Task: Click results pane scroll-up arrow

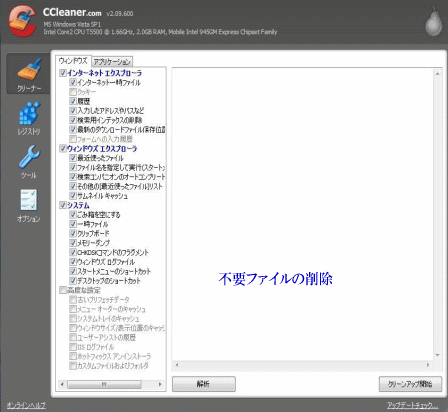Action: click(x=437, y=73)
